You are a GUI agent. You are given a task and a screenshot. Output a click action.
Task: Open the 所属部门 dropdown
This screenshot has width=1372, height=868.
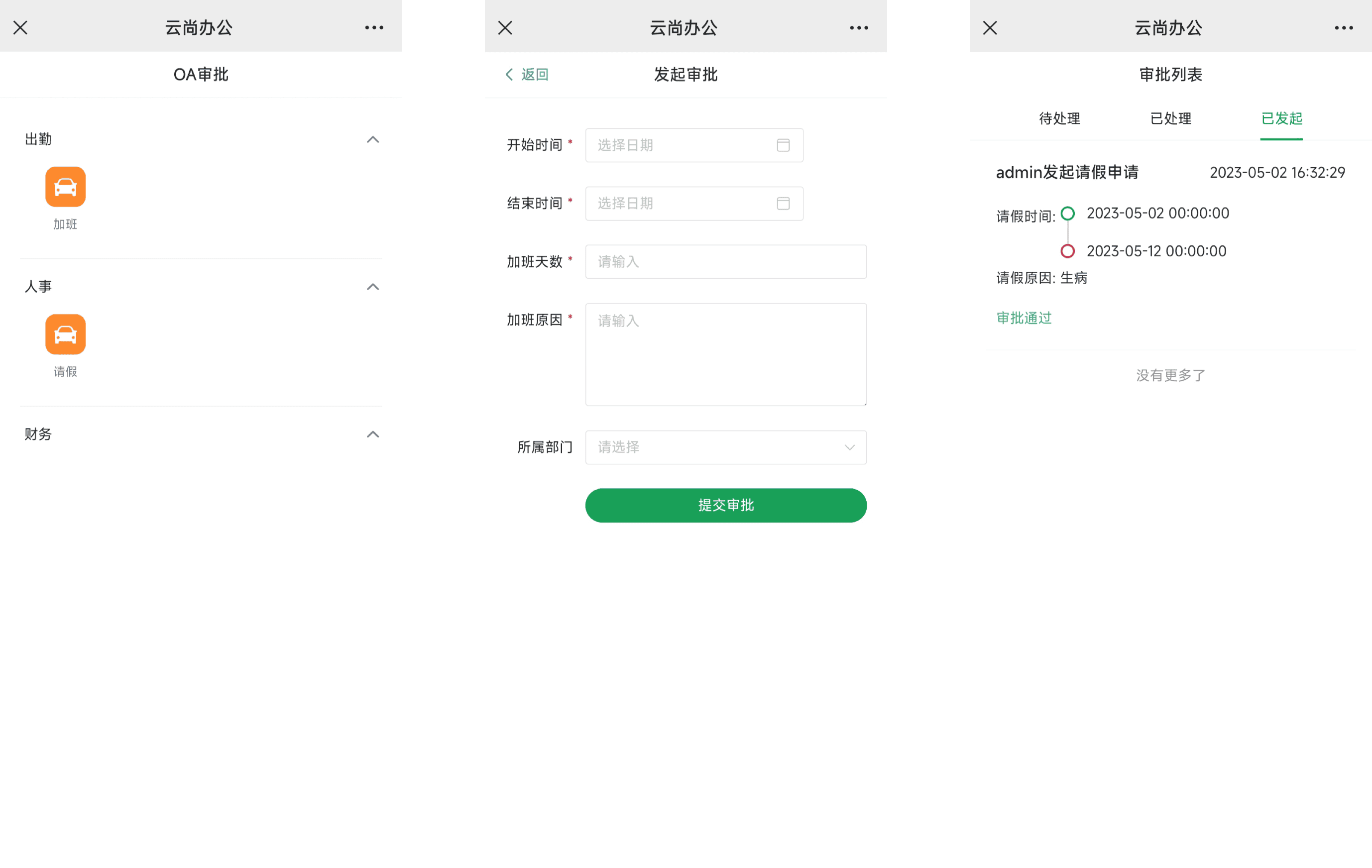coord(725,447)
